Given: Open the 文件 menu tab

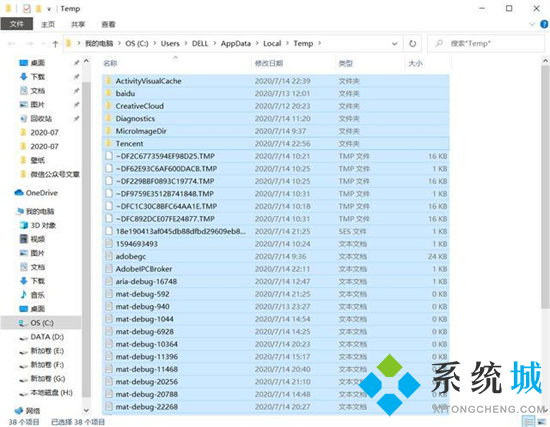Looking at the screenshot, I should click(16, 24).
